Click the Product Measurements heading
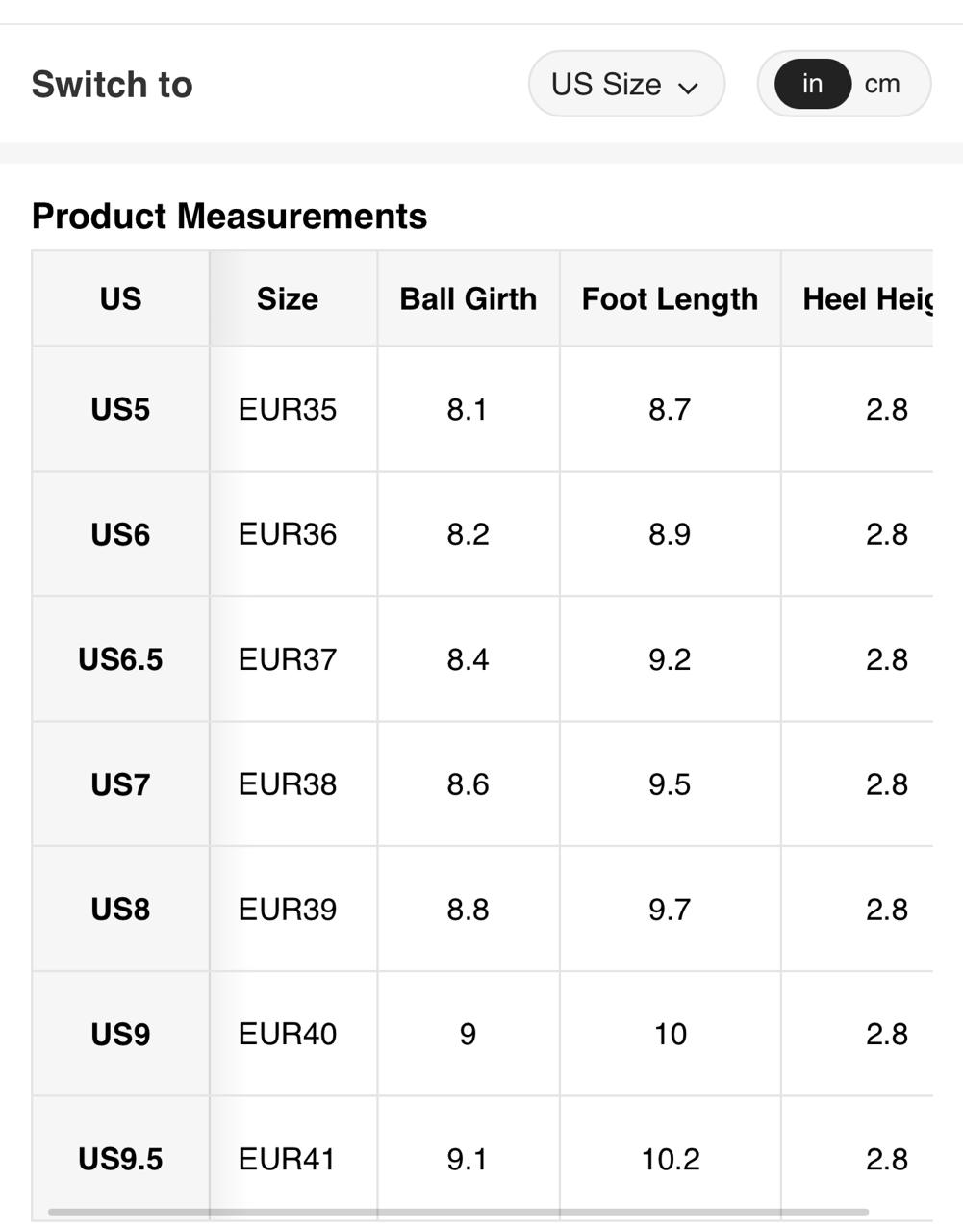This screenshot has width=963, height=1232. tap(229, 217)
